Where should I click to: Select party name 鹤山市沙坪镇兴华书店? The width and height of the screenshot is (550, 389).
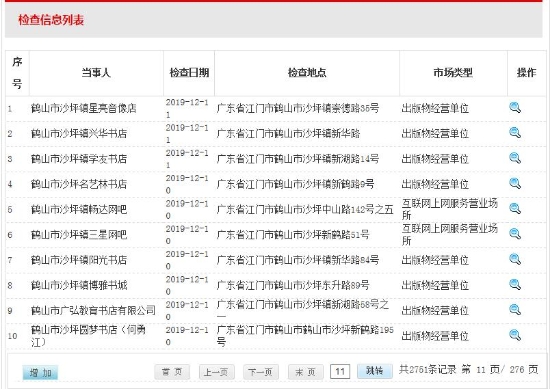[79, 134]
